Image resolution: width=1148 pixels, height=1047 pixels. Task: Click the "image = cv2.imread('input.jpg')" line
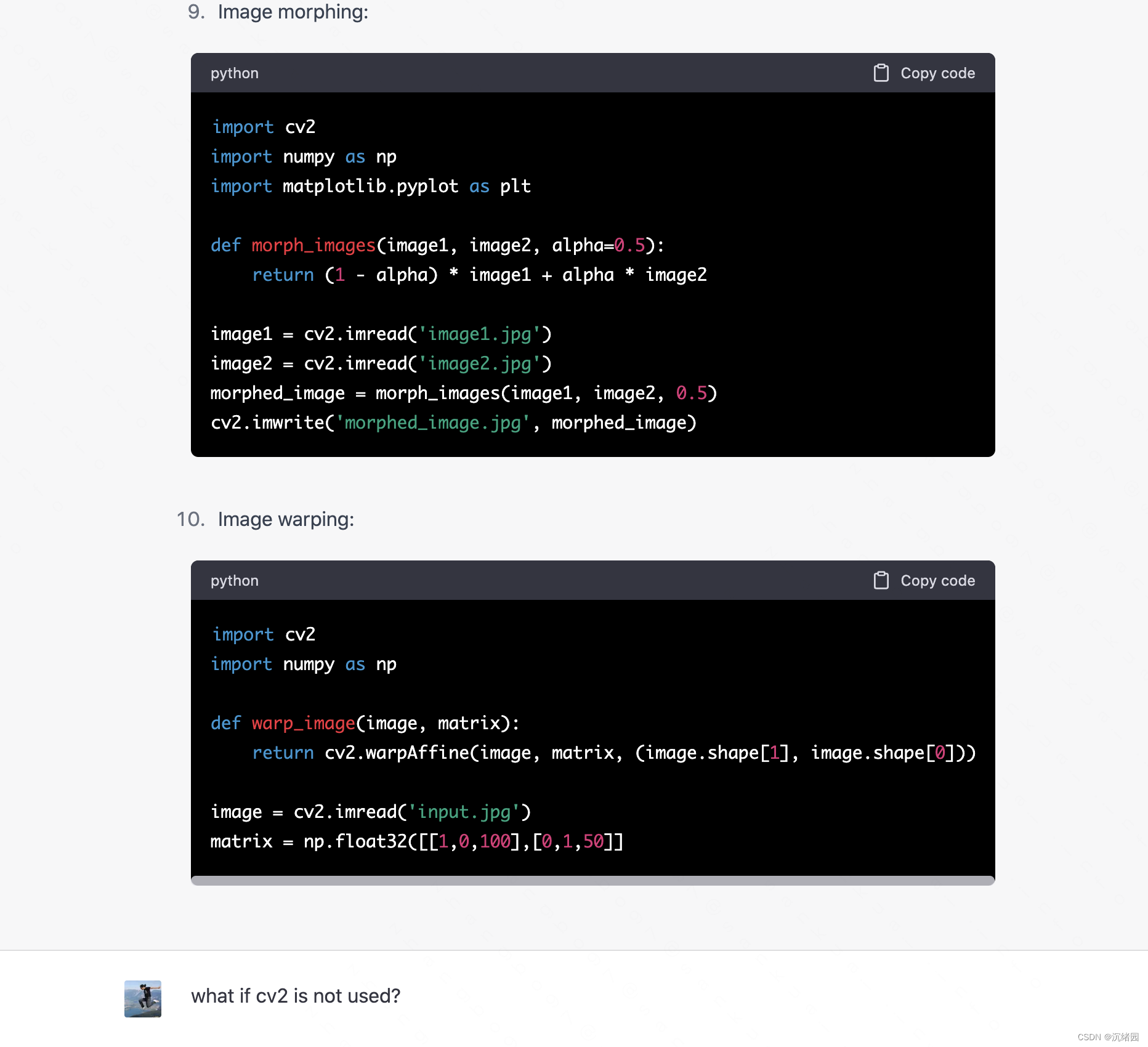(x=371, y=812)
